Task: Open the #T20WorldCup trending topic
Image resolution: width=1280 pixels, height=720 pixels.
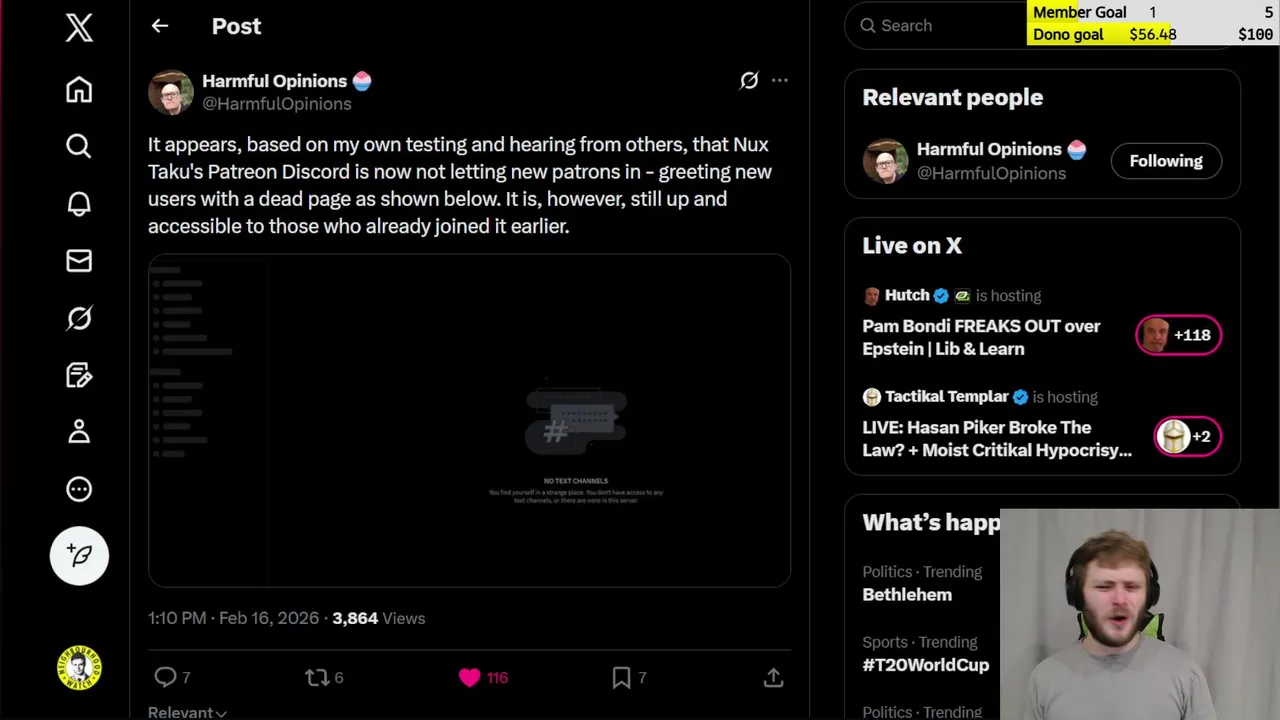Action: (925, 664)
